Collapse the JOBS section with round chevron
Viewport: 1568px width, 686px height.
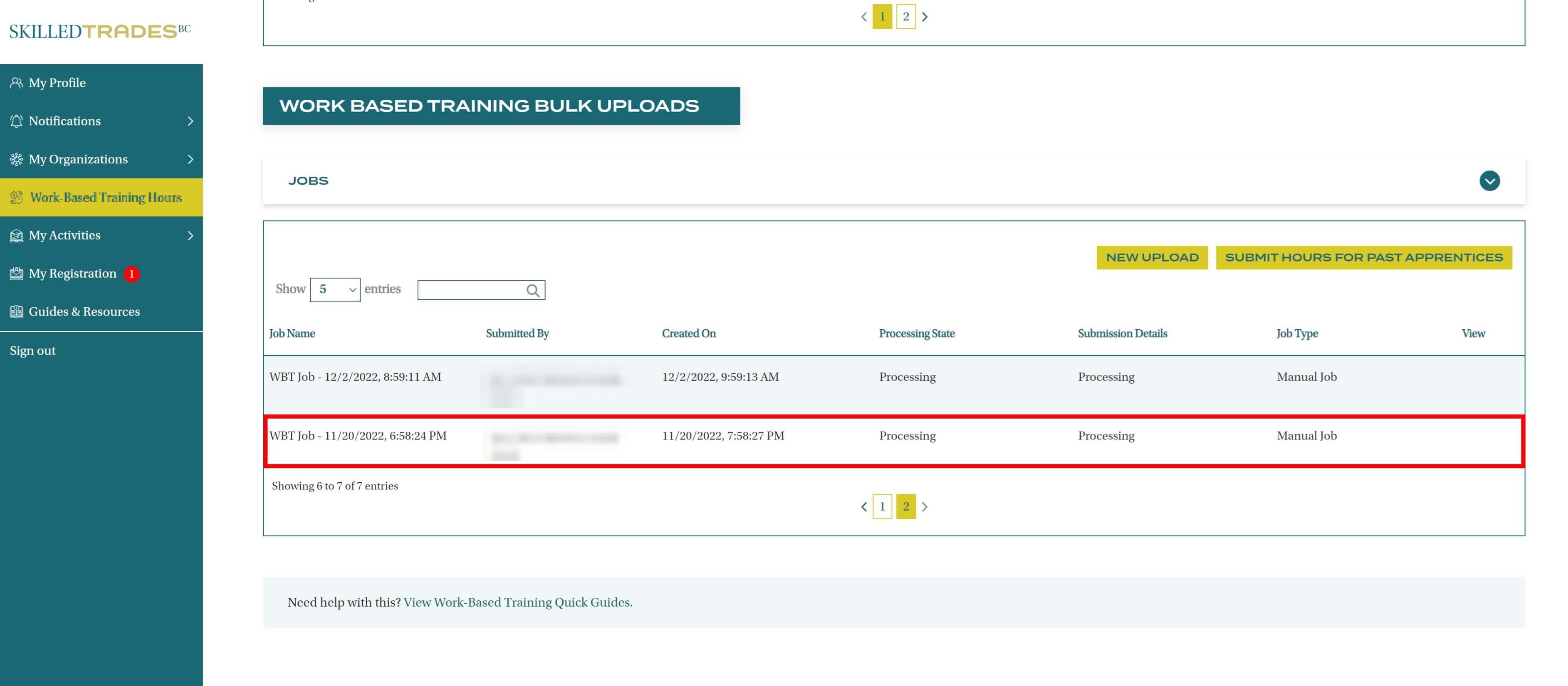tap(1489, 181)
